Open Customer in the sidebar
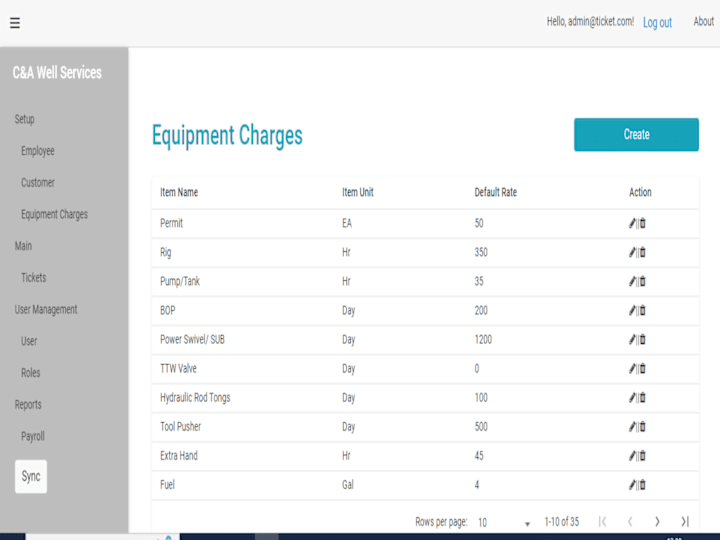 [x=38, y=183]
